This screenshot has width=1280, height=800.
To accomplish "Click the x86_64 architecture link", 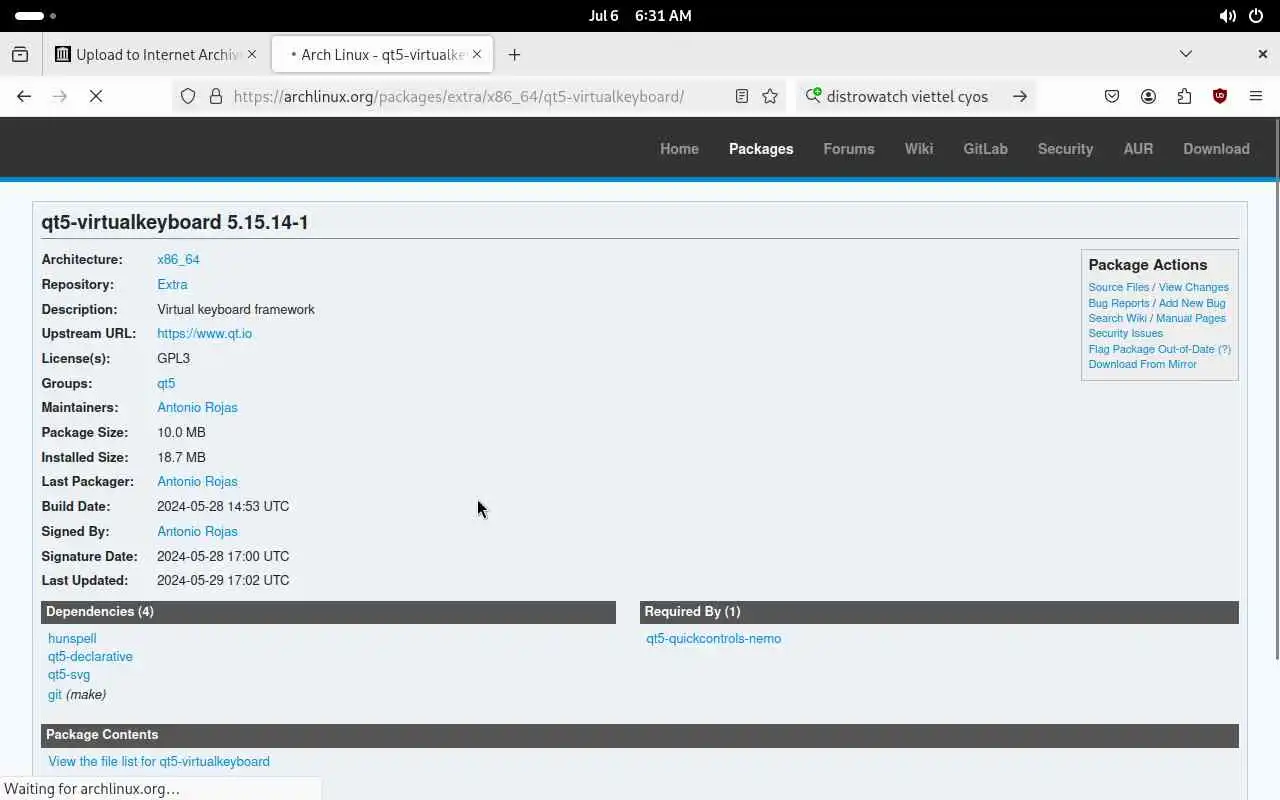I will point(178,259).
